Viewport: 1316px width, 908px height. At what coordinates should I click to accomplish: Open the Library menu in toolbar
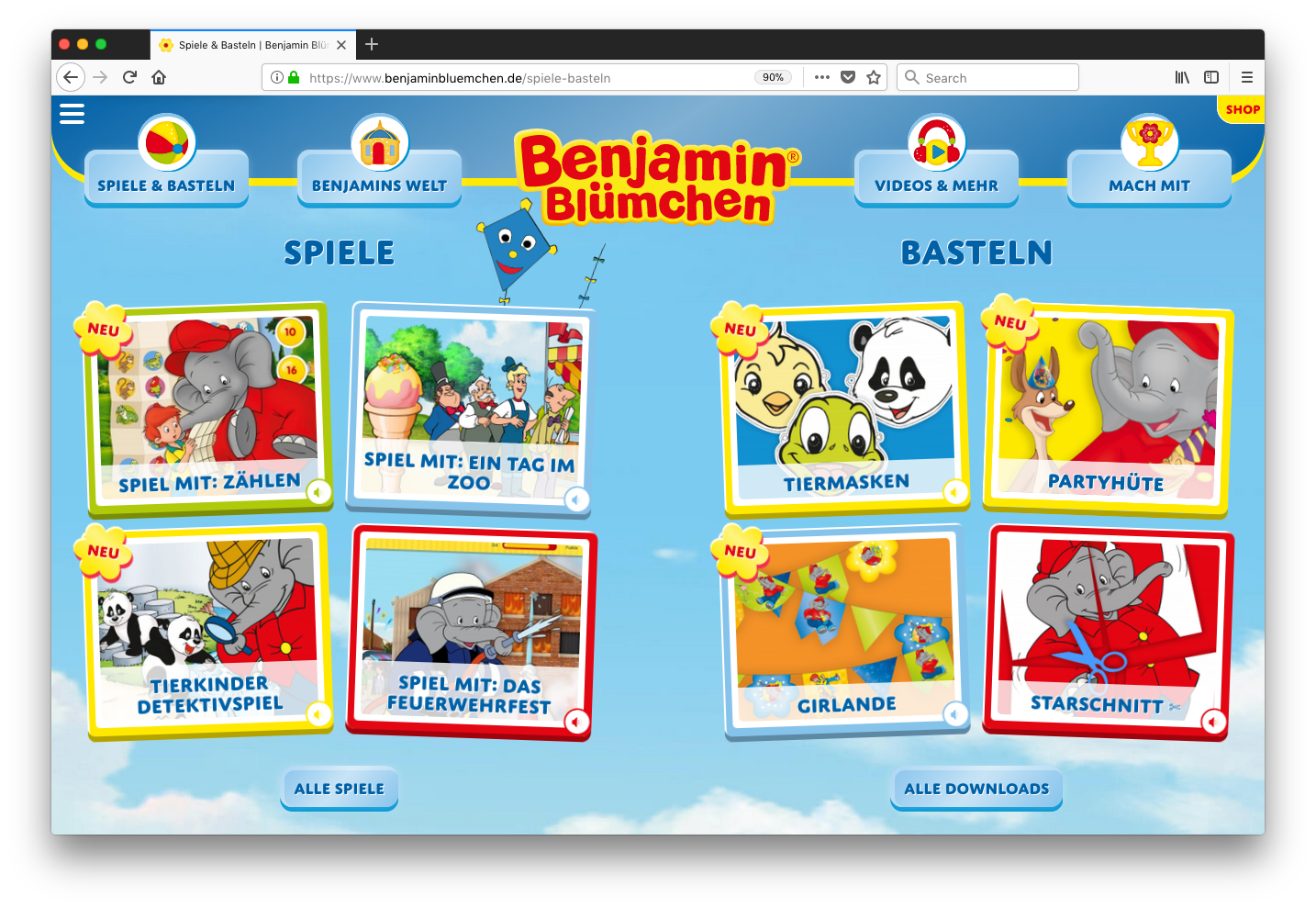[1182, 77]
